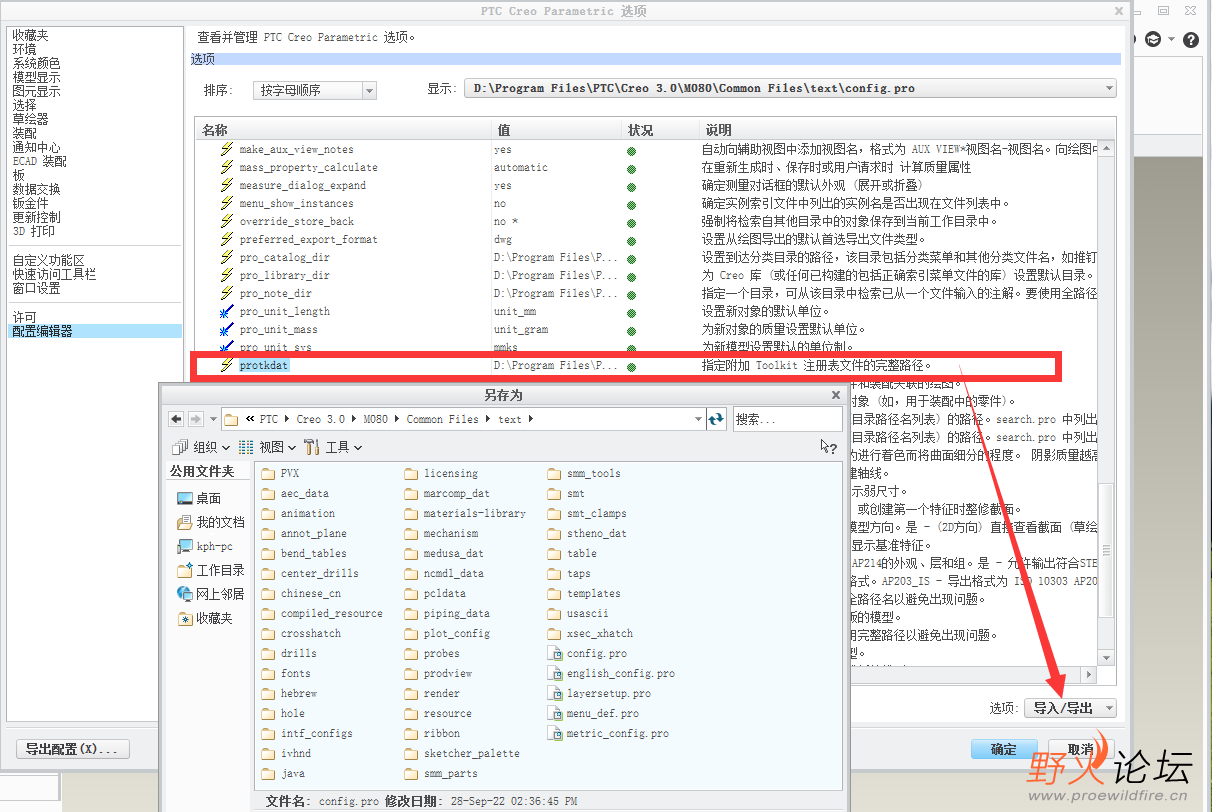Open the 视图 menu in Save As

[x=266, y=447]
